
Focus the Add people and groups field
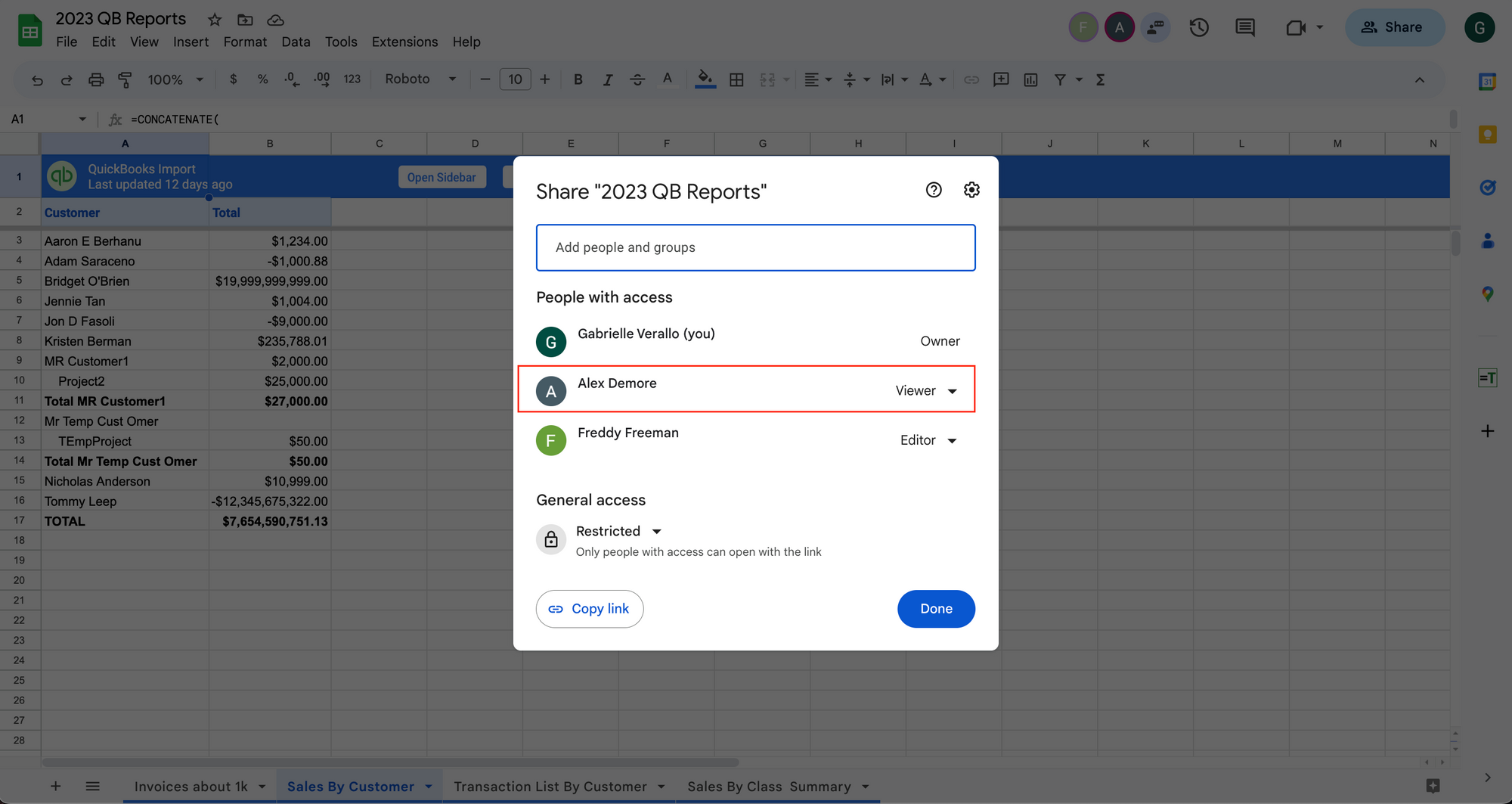click(756, 247)
